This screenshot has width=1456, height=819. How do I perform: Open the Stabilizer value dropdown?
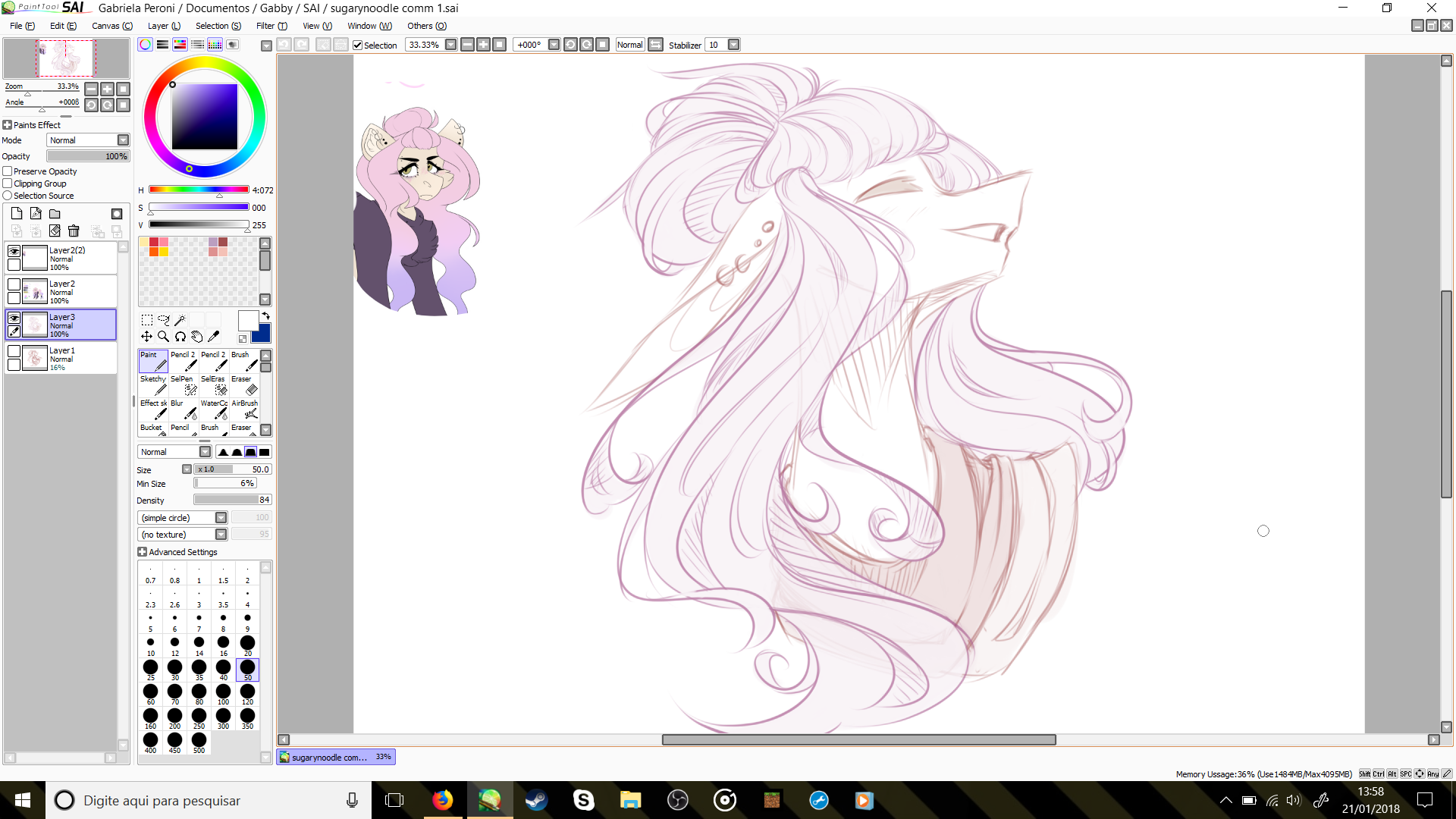[733, 45]
